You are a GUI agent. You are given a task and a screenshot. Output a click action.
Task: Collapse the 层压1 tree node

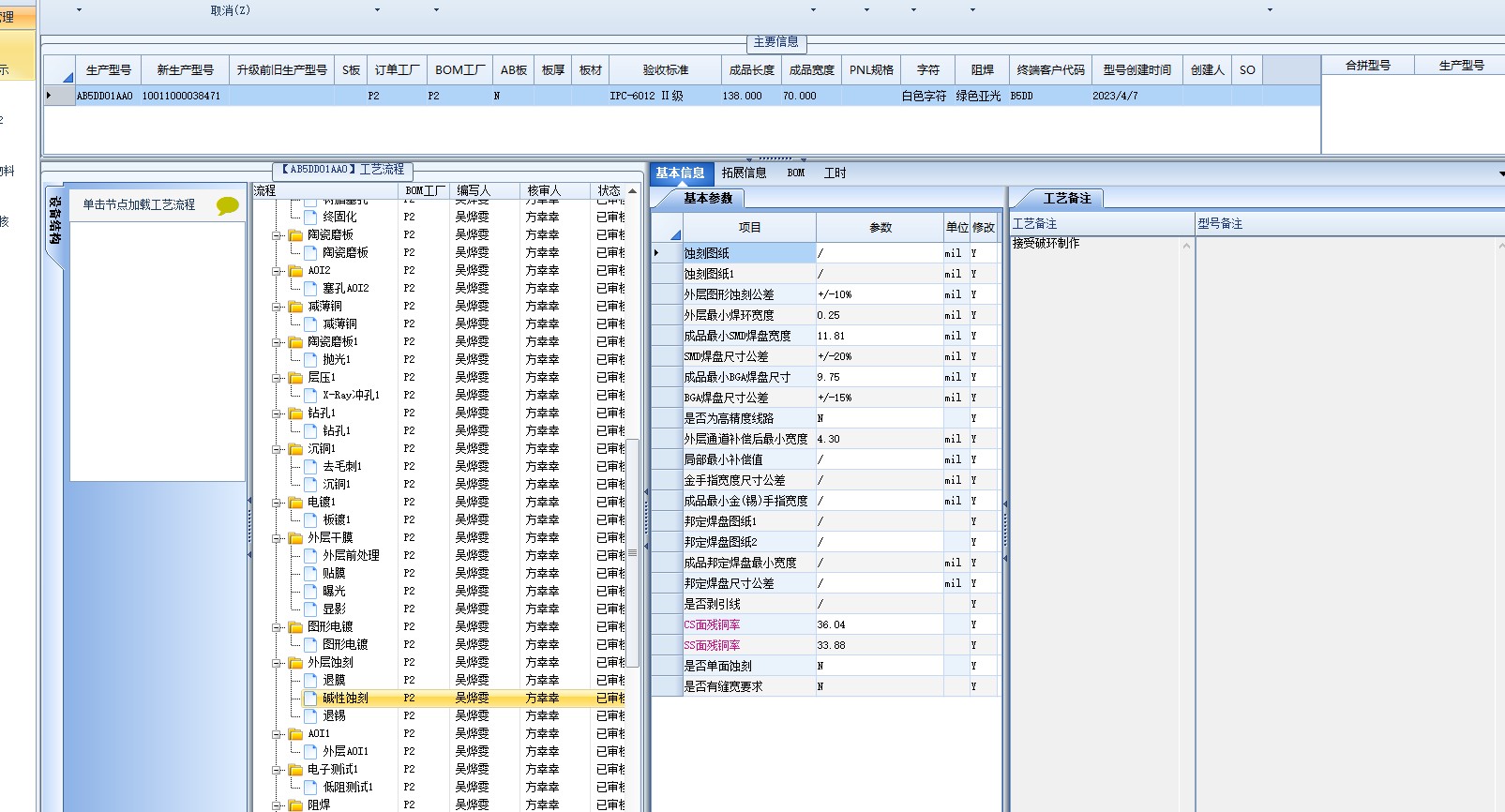tap(277, 378)
